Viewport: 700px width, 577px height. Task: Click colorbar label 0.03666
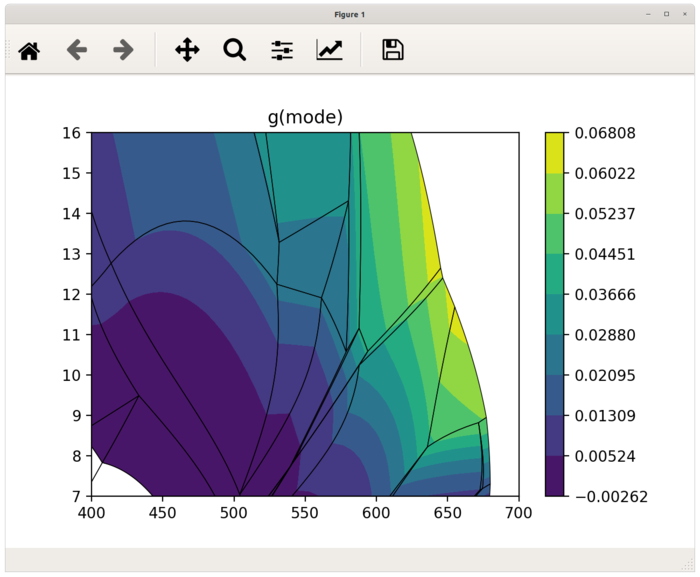tap(605, 295)
